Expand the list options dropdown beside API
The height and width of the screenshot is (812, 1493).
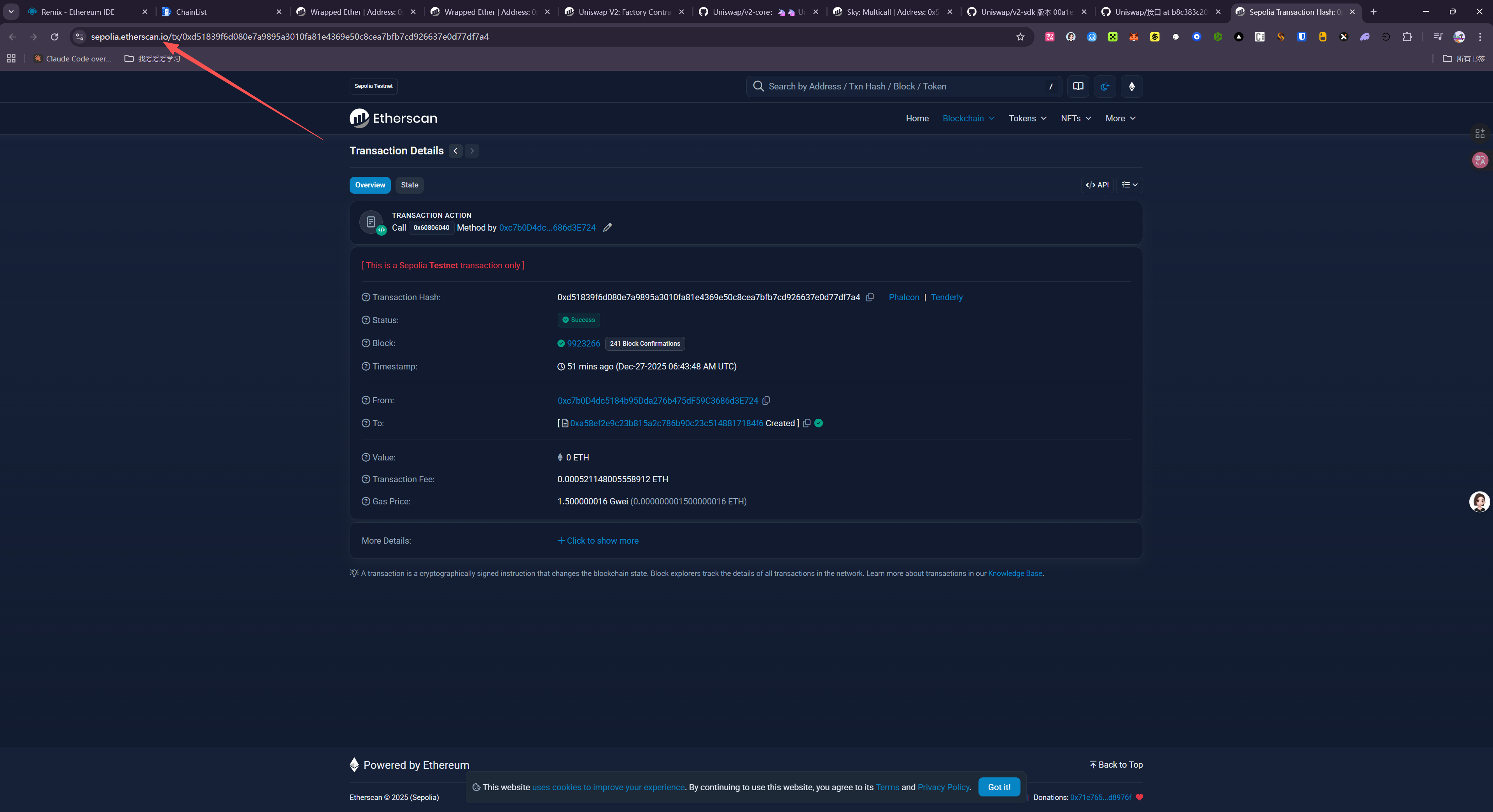1129,185
